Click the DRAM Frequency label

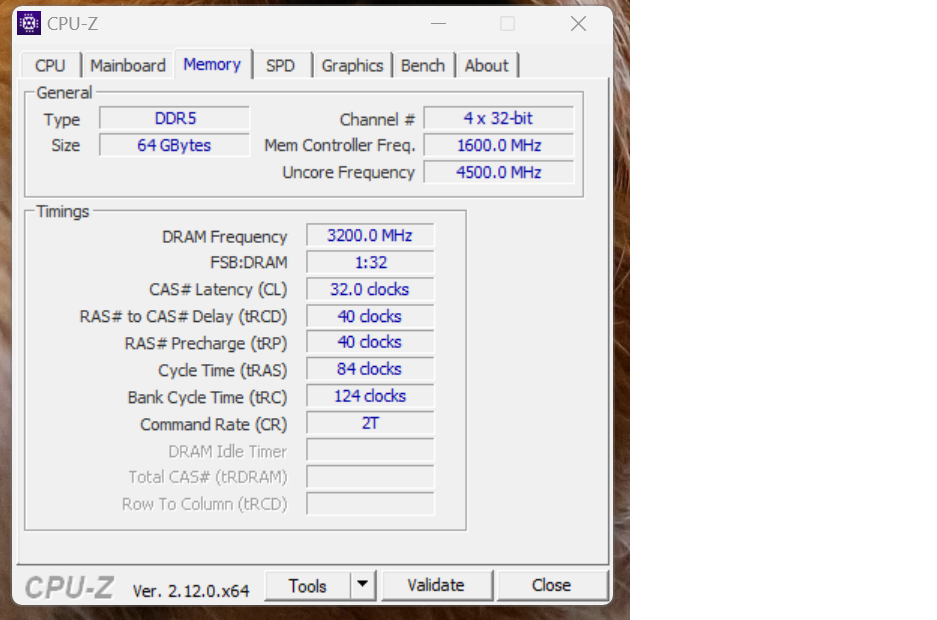[x=225, y=237]
